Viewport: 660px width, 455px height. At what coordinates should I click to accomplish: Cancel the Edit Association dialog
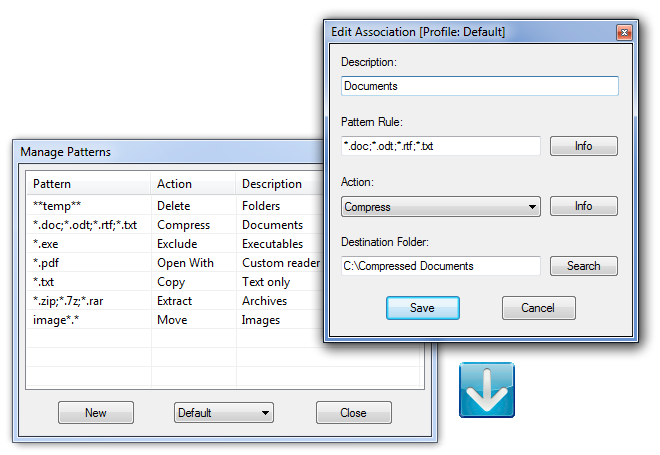click(x=538, y=308)
